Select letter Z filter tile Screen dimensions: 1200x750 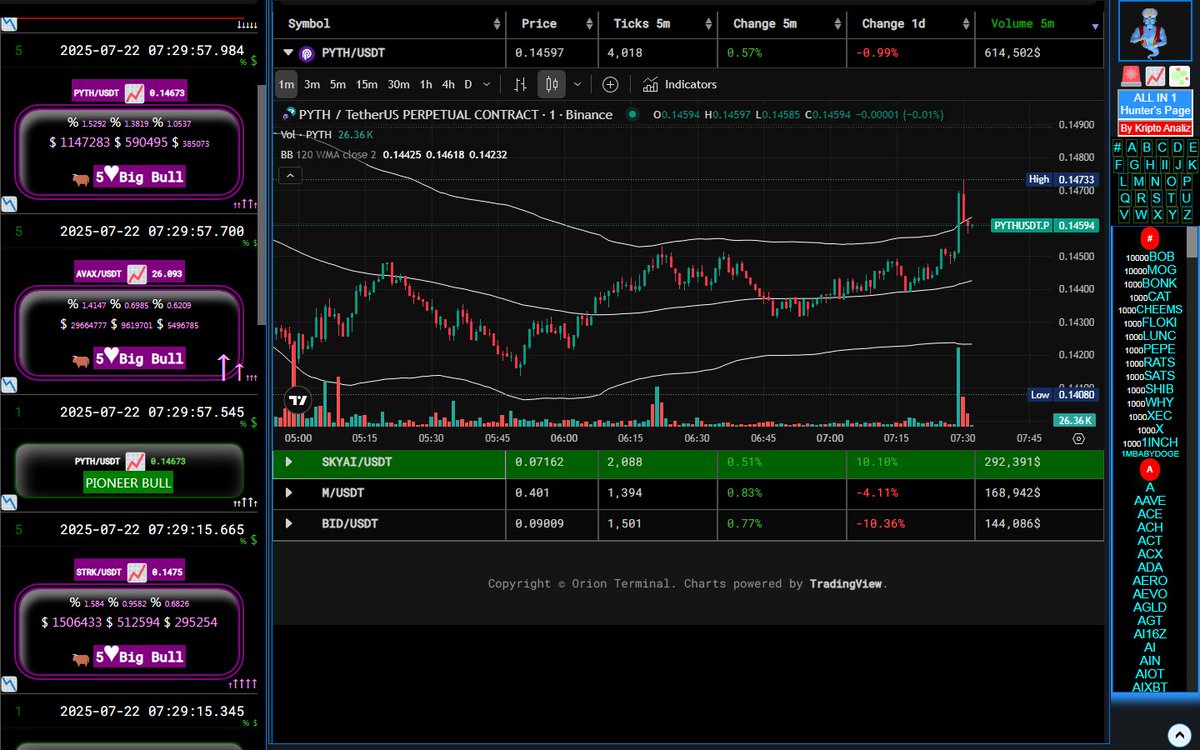coord(1187,215)
